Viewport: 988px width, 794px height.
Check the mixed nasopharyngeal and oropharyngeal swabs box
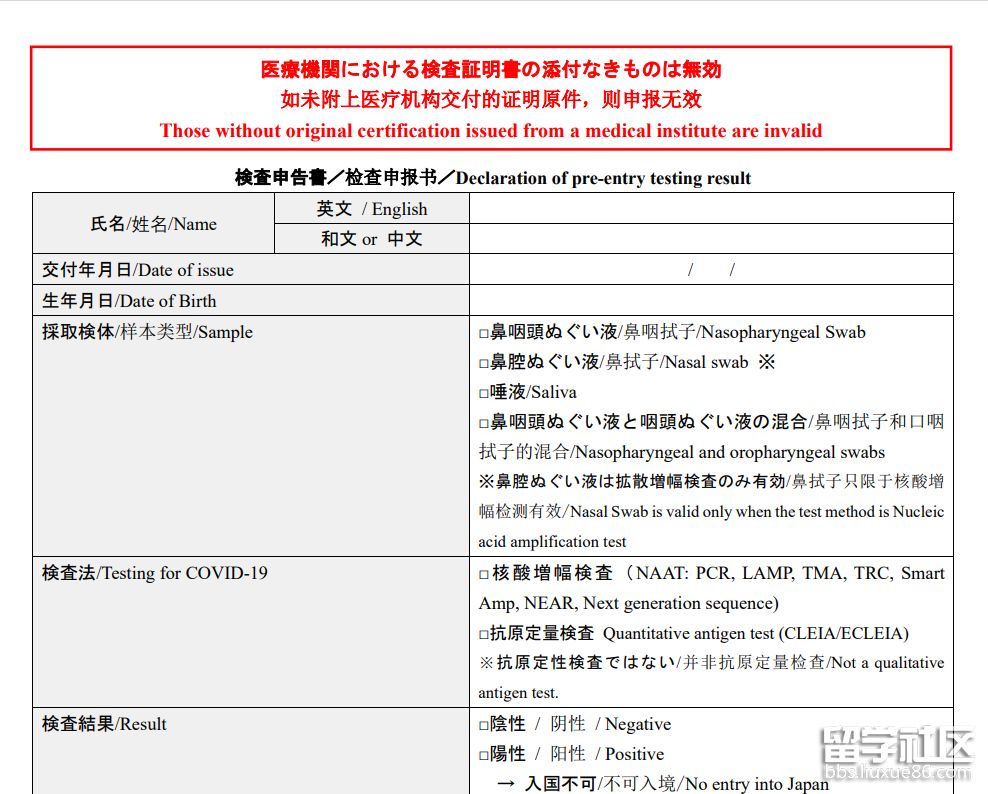[x=484, y=423]
